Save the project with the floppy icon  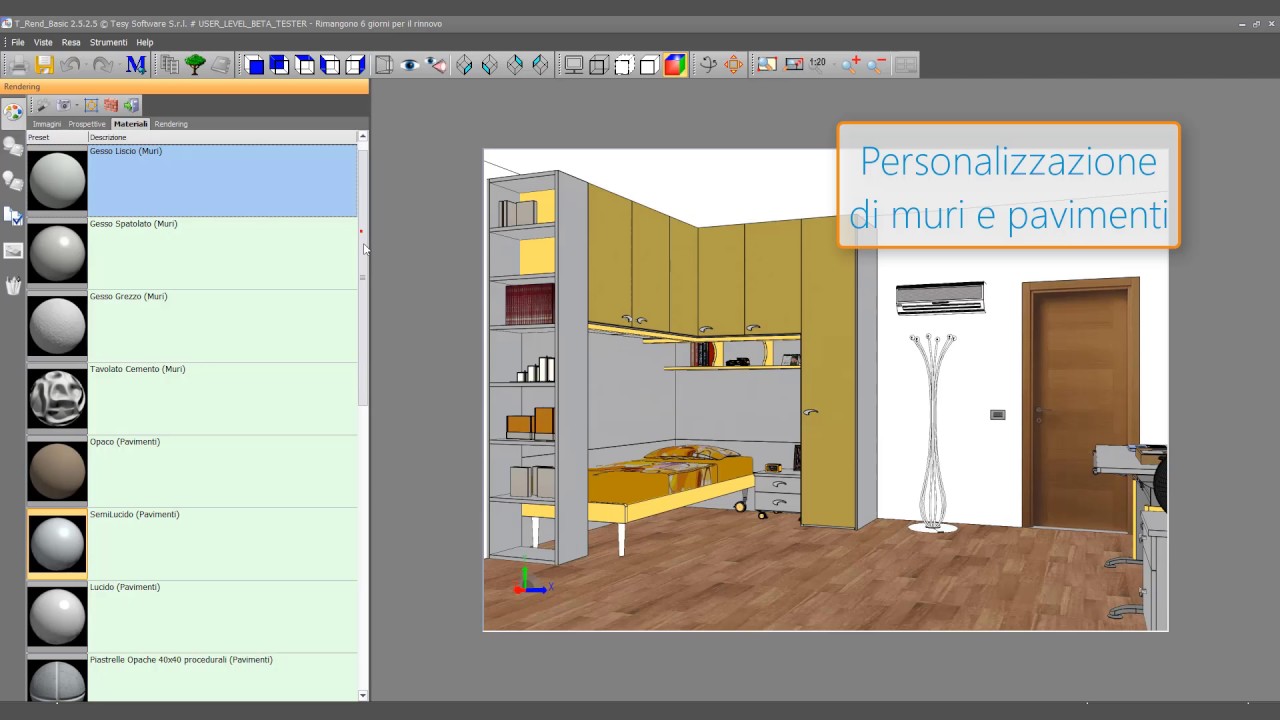click(x=45, y=65)
